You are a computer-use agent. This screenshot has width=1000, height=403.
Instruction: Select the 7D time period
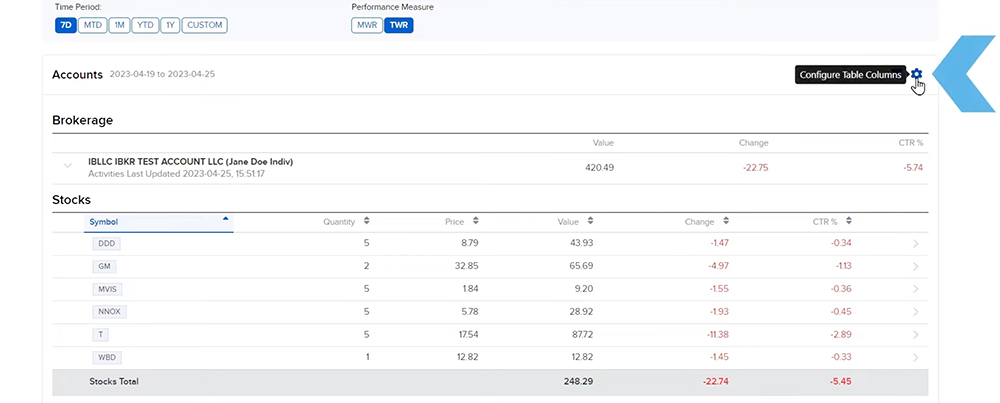(66, 25)
